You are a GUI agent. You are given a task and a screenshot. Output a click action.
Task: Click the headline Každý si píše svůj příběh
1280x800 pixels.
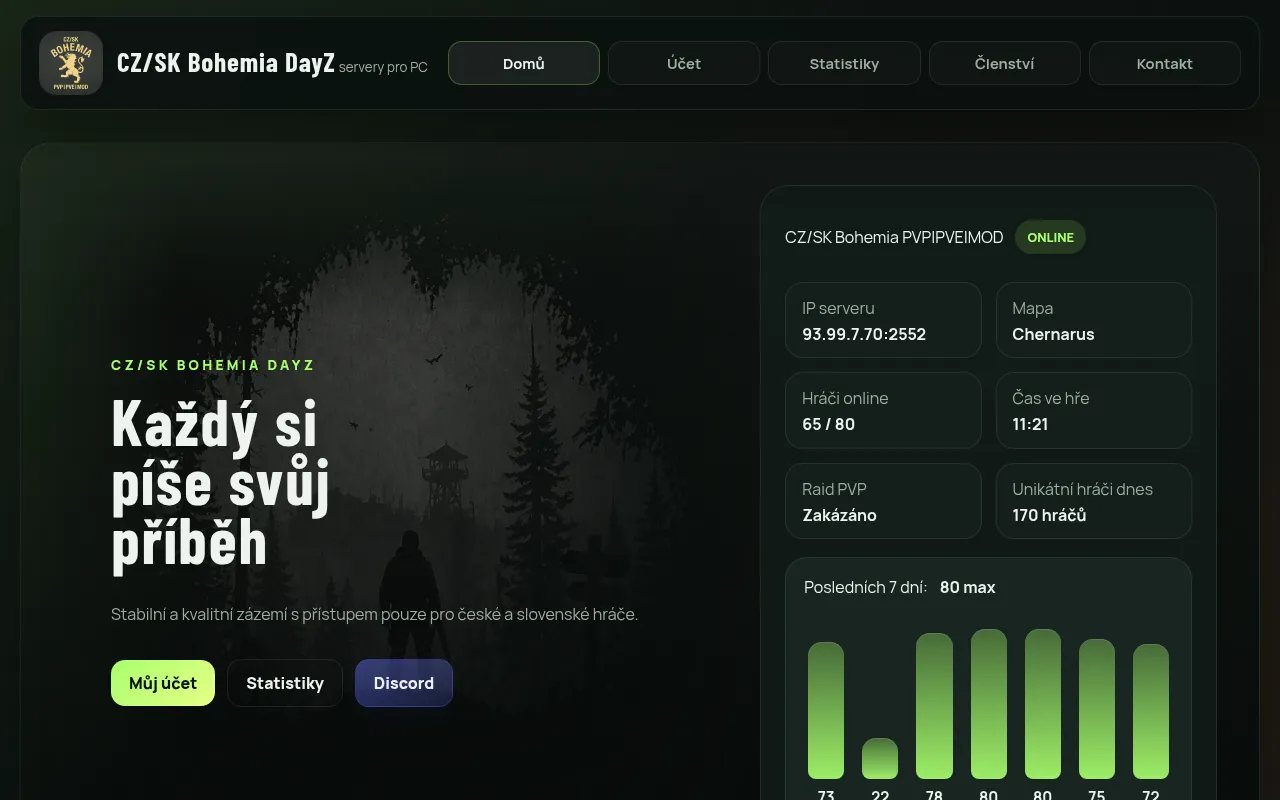click(x=220, y=483)
